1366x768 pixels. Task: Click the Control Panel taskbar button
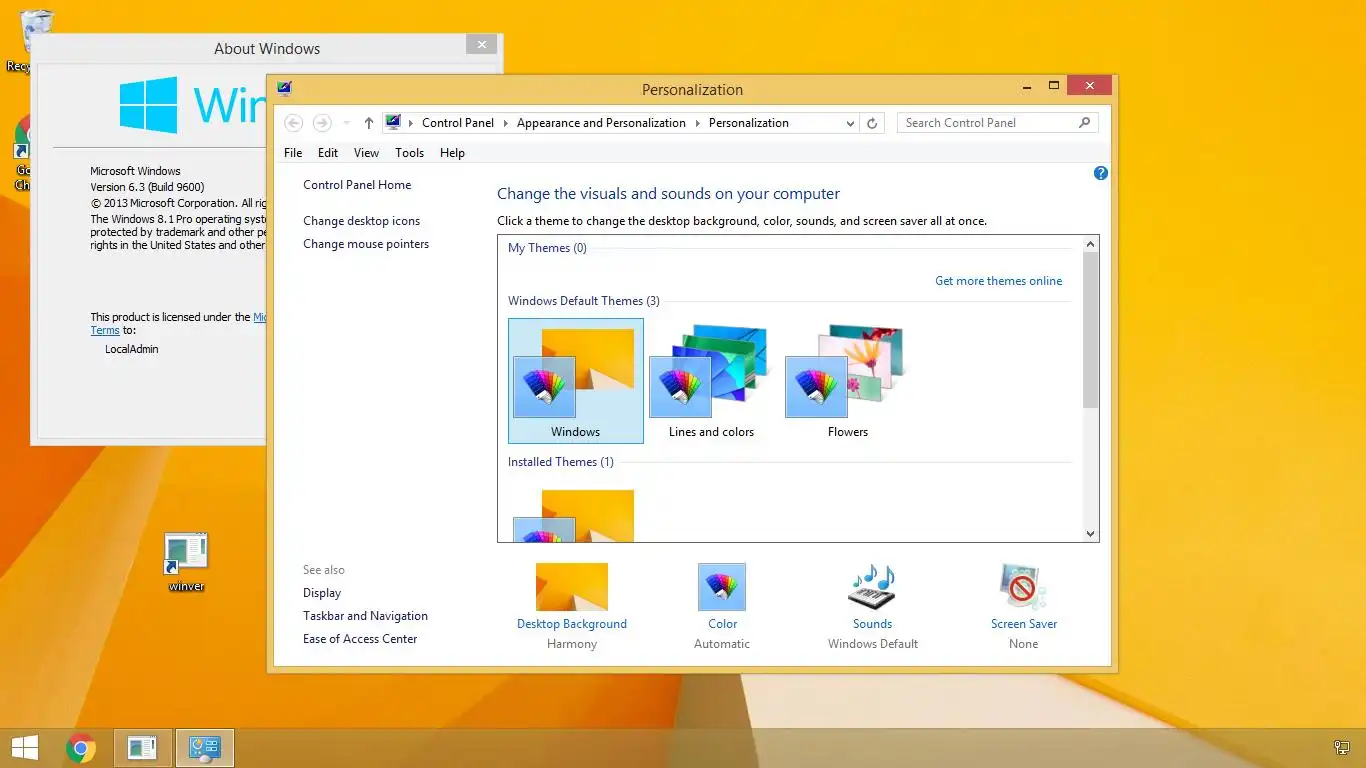tap(205, 748)
